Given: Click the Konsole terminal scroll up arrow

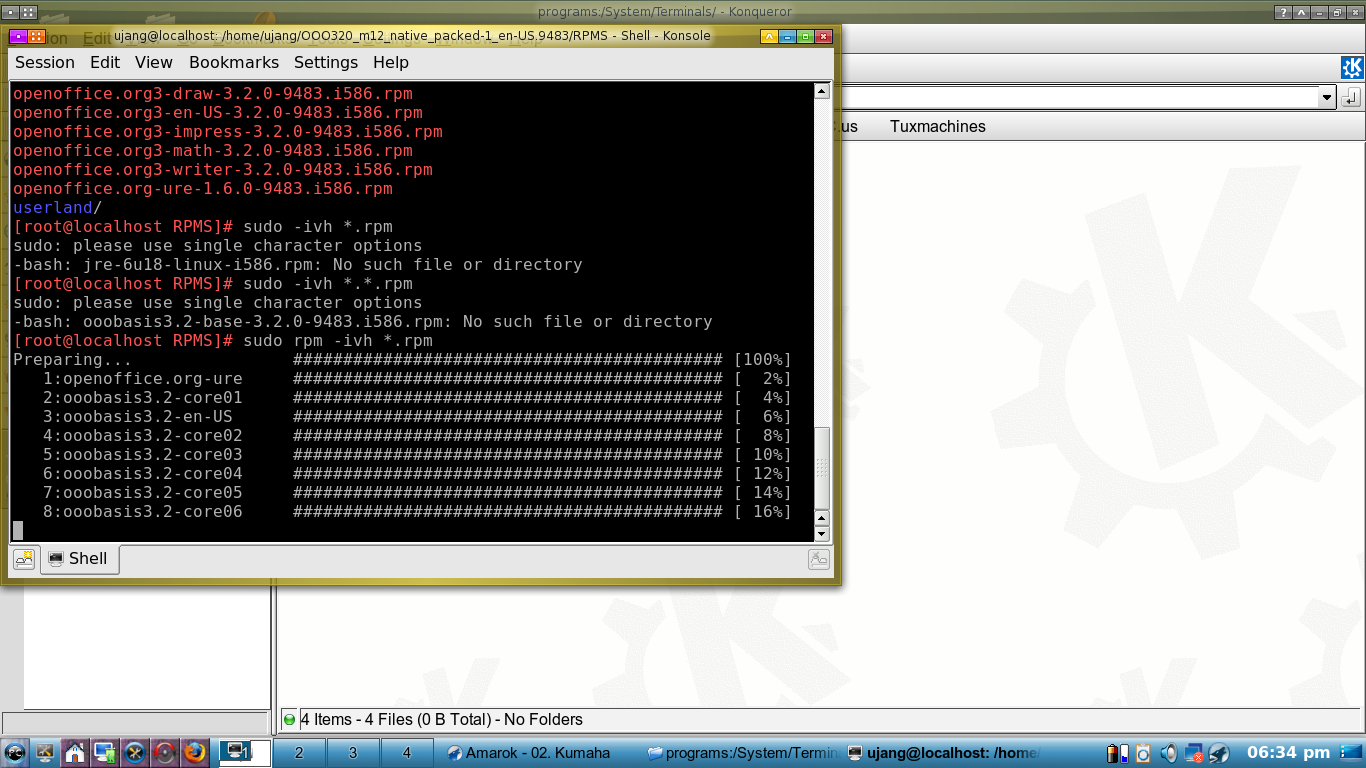Looking at the screenshot, I should pos(822,91).
